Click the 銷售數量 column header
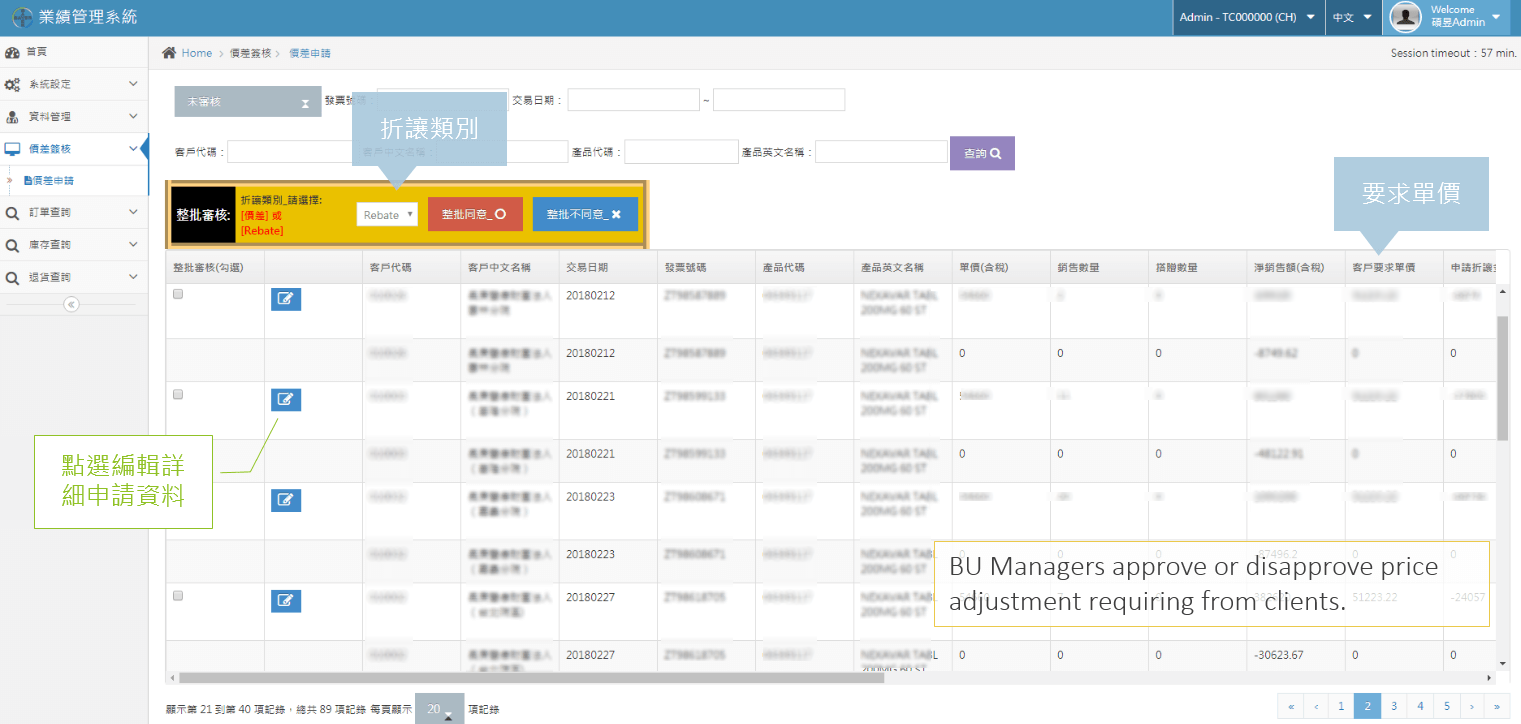The image size is (1521, 724). pyautogui.click(x=1099, y=268)
